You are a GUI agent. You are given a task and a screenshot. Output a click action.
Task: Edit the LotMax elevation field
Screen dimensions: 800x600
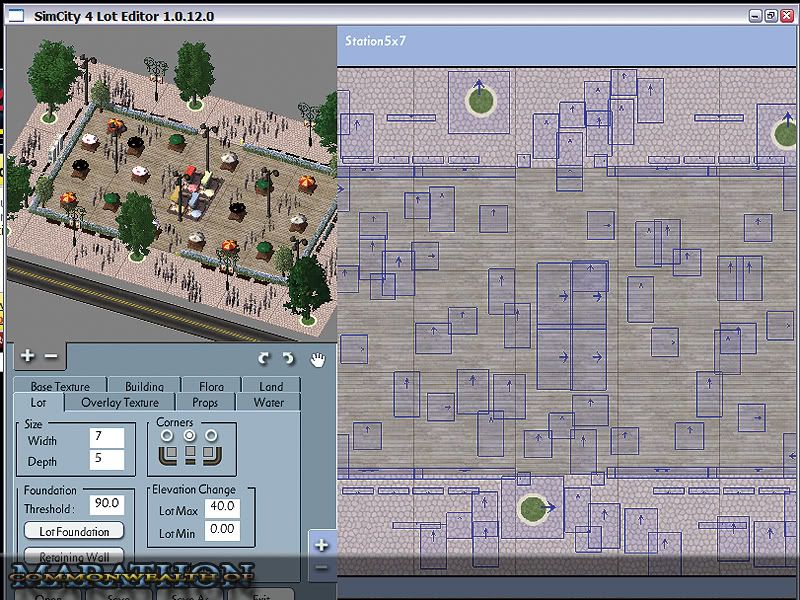pyautogui.click(x=222, y=507)
